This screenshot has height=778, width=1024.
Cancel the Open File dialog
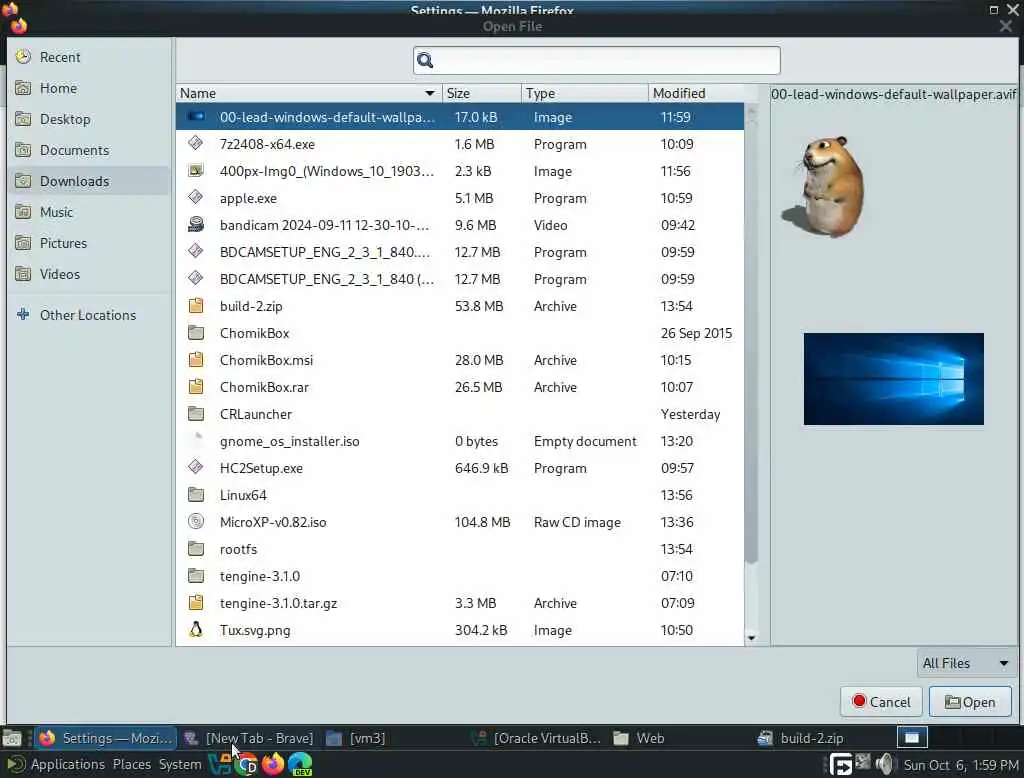click(x=881, y=702)
